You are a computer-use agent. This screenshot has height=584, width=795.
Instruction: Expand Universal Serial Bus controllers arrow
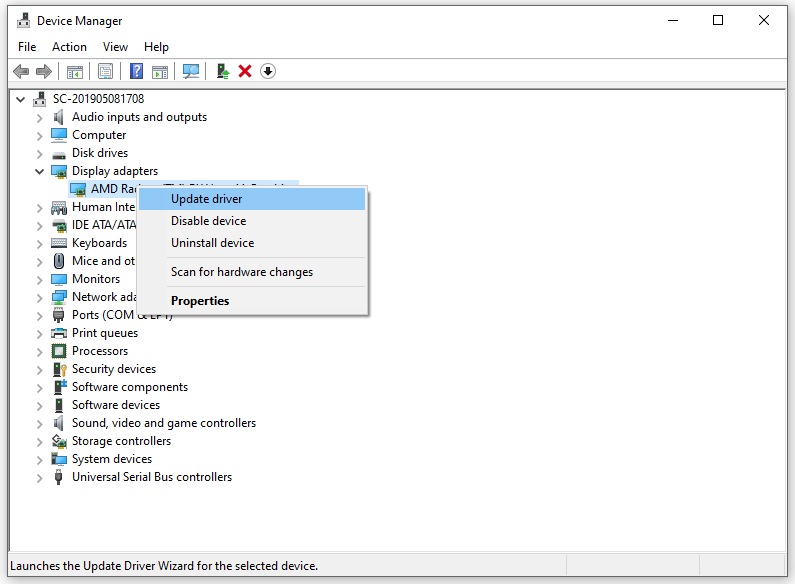(40, 478)
